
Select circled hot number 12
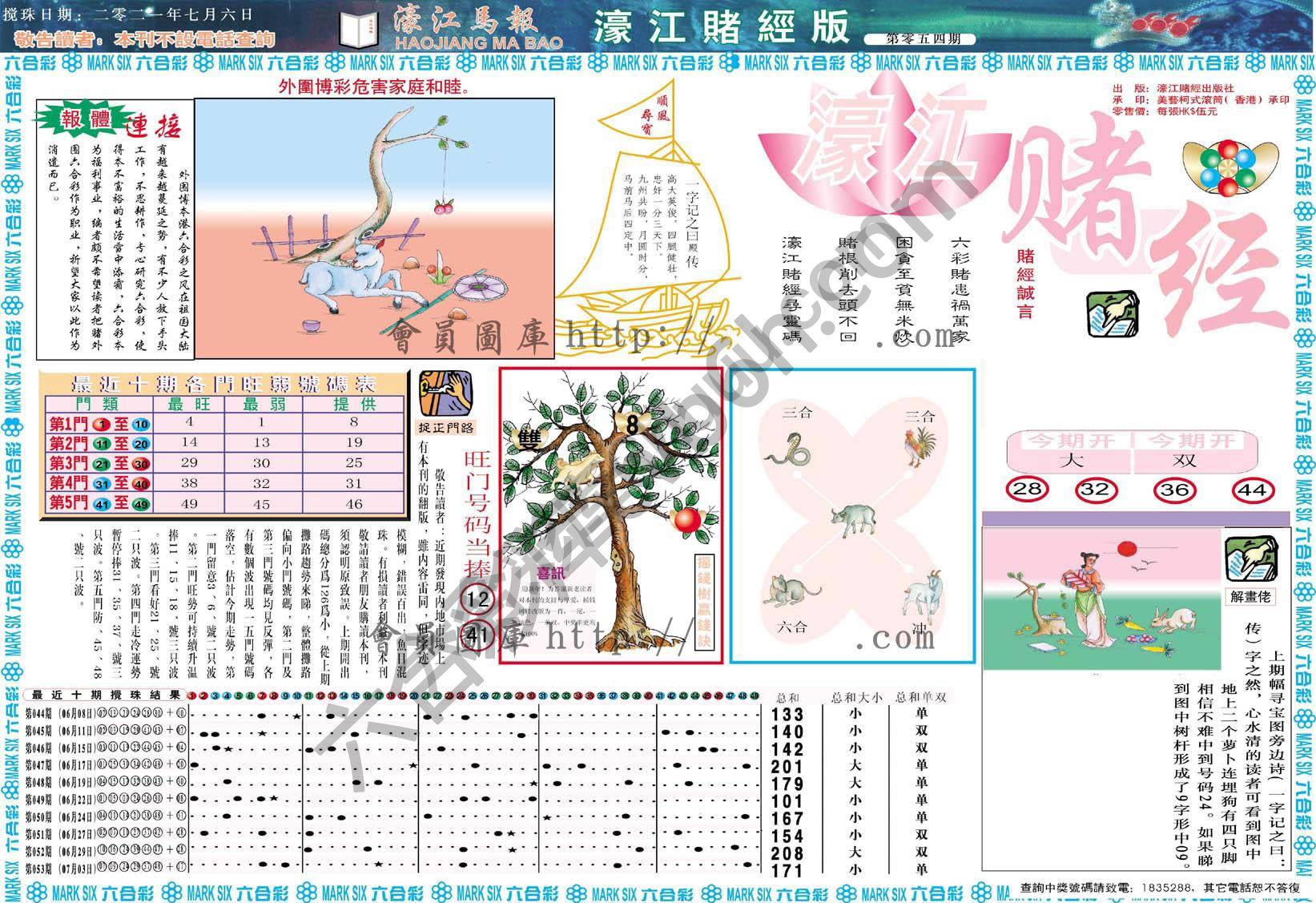click(x=477, y=598)
